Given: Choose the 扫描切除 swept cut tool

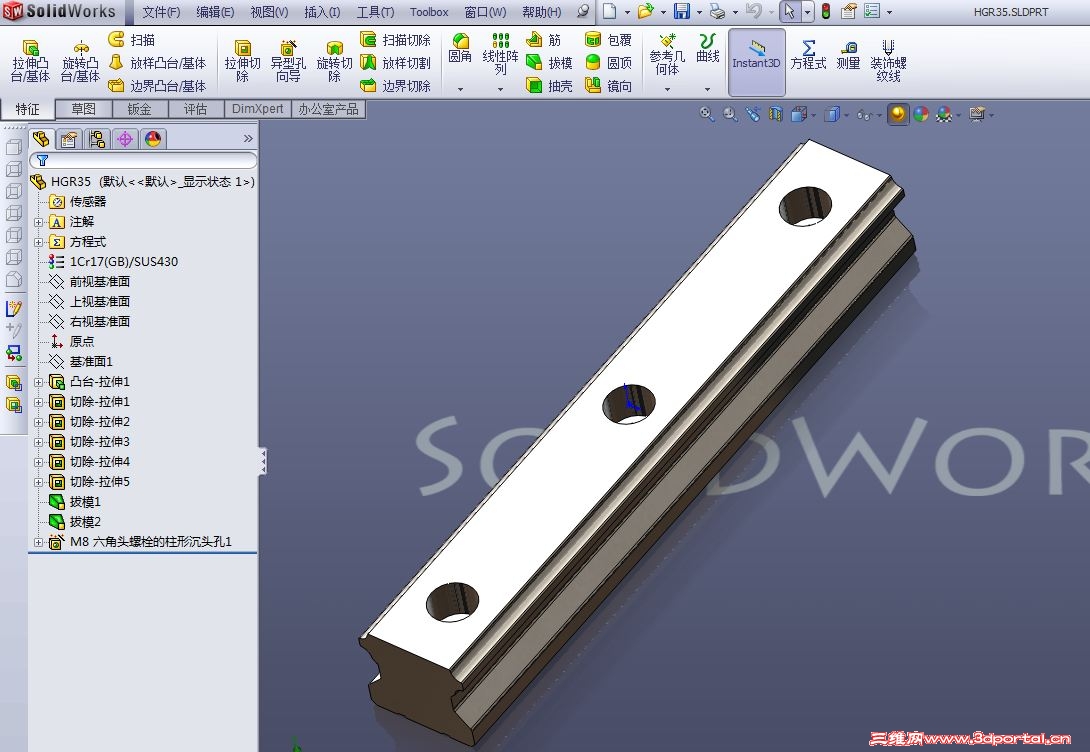Looking at the screenshot, I should [x=396, y=40].
